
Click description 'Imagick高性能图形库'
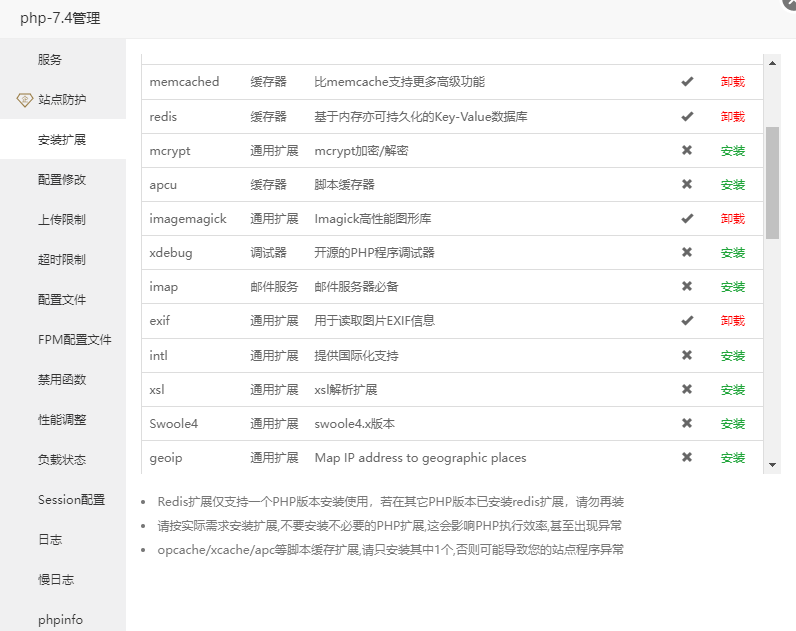pos(373,219)
